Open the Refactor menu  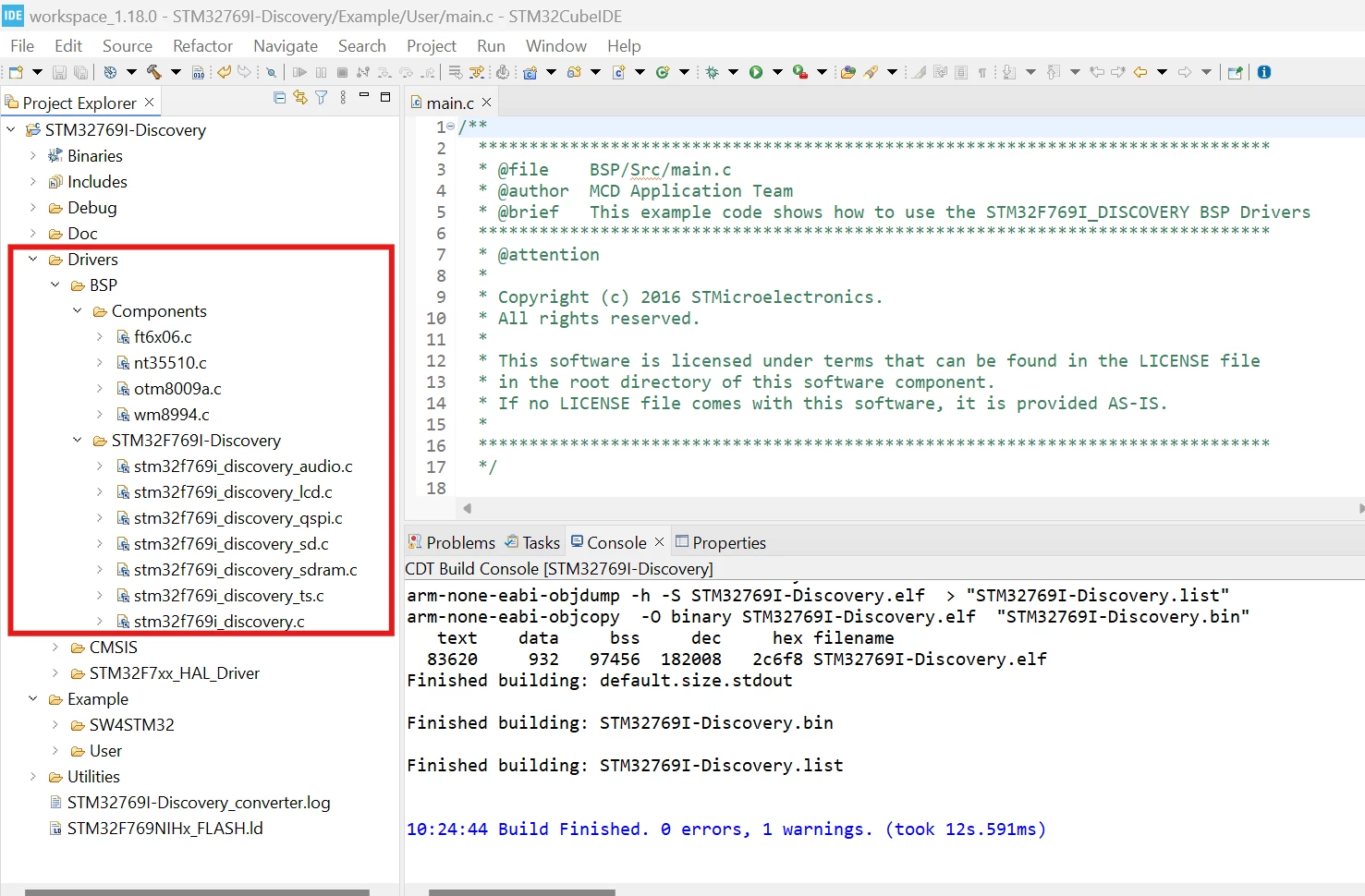(202, 46)
